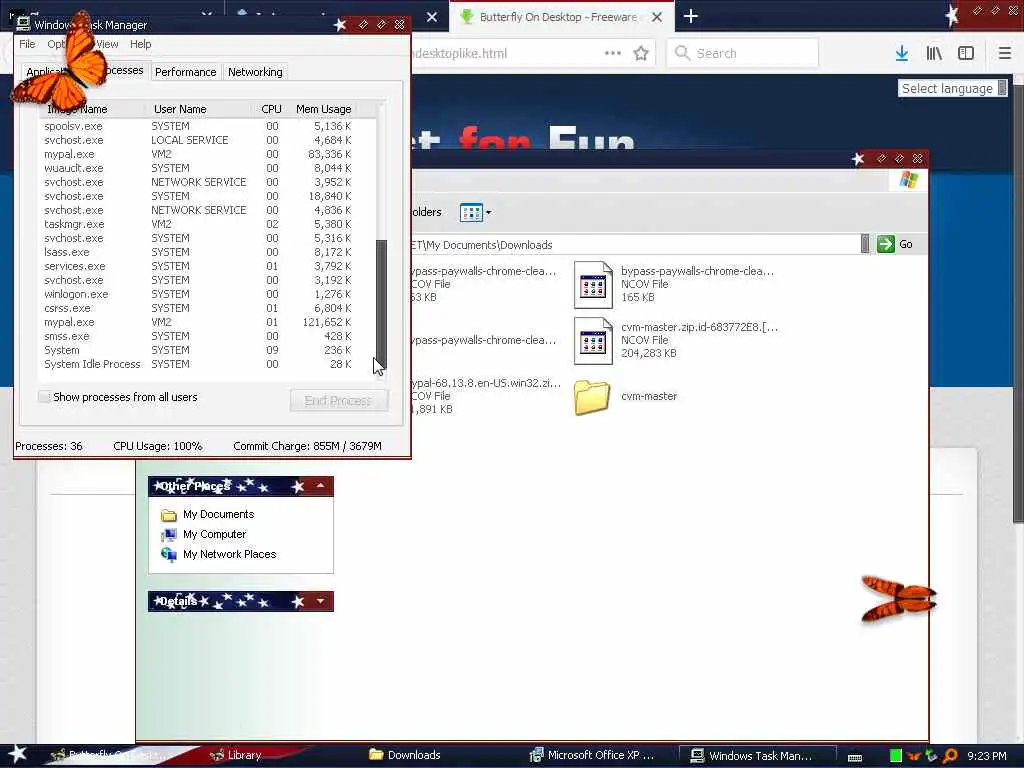Select the services.exe process row
Screen dimensions: 1024x768
(198, 266)
